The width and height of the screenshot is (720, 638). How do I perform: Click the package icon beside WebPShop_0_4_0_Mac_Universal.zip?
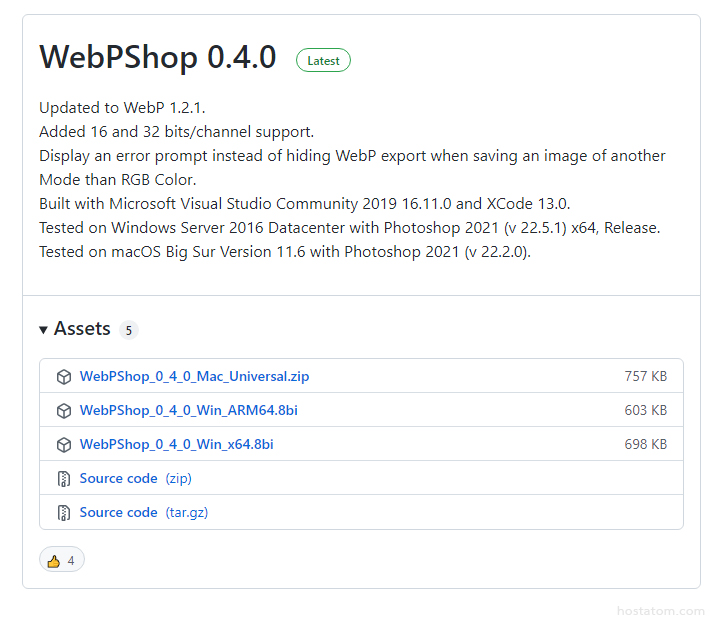[64, 377]
